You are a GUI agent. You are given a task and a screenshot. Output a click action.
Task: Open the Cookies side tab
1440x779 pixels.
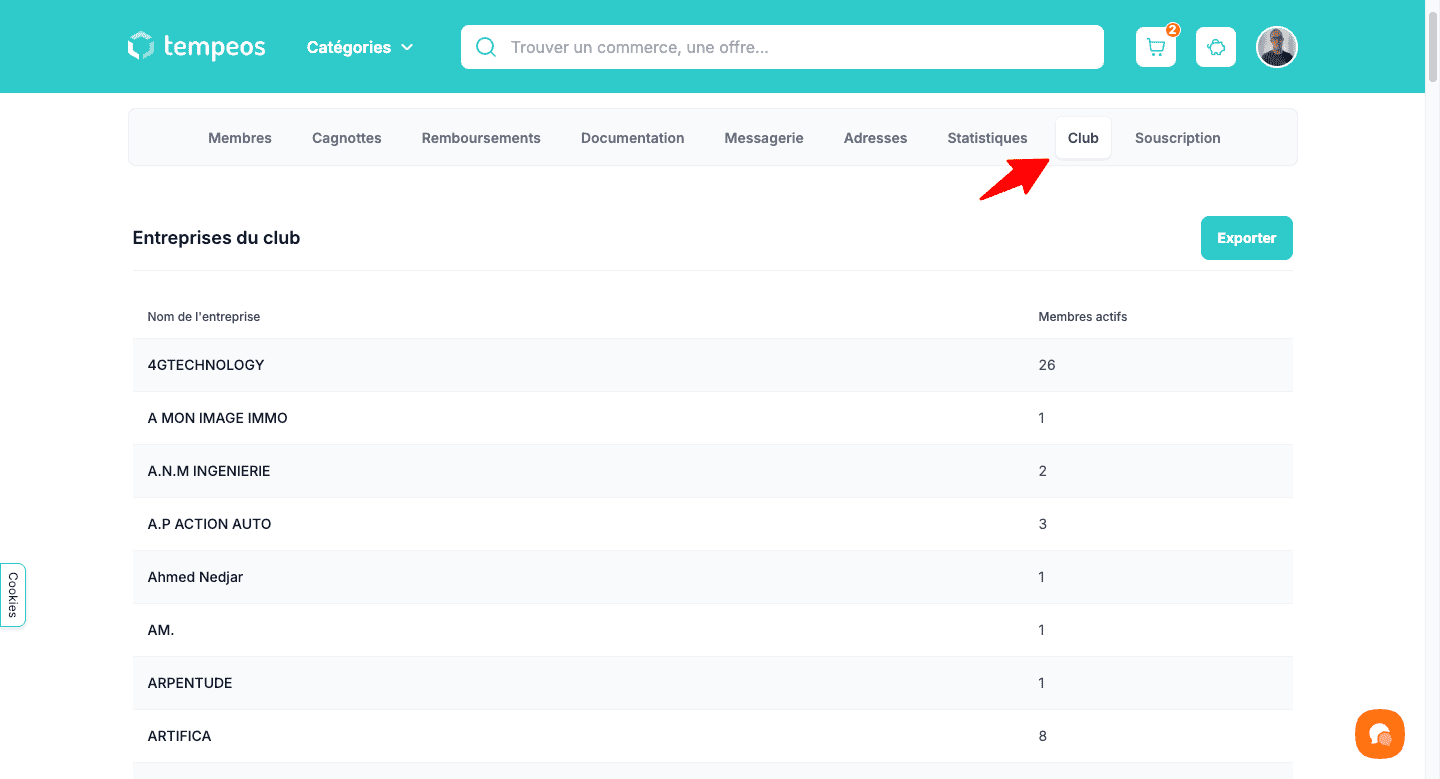(x=13, y=595)
